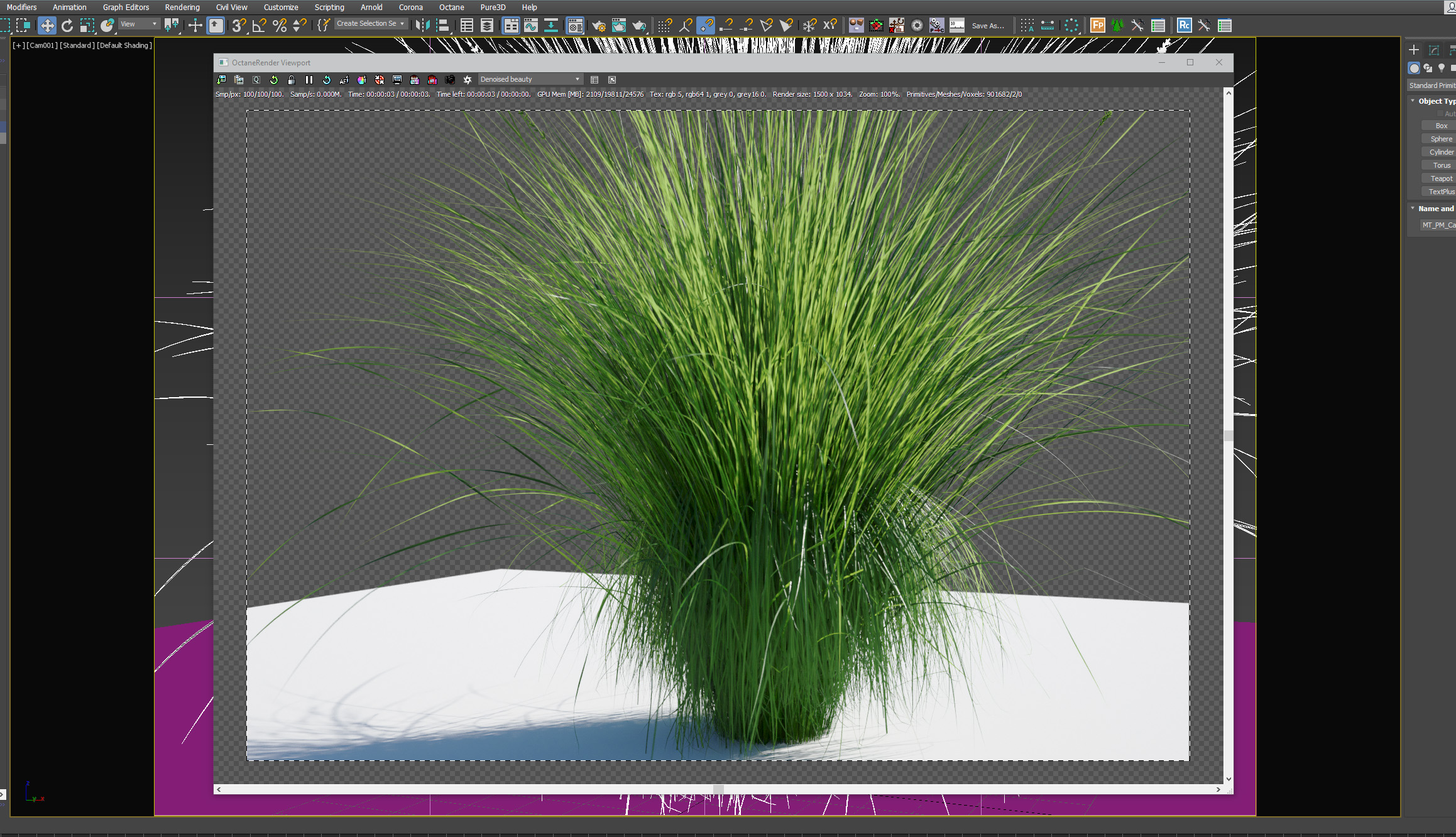Open Create Selection Set dropdown
Viewport: 1456px width, 837px height.
[x=371, y=24]
